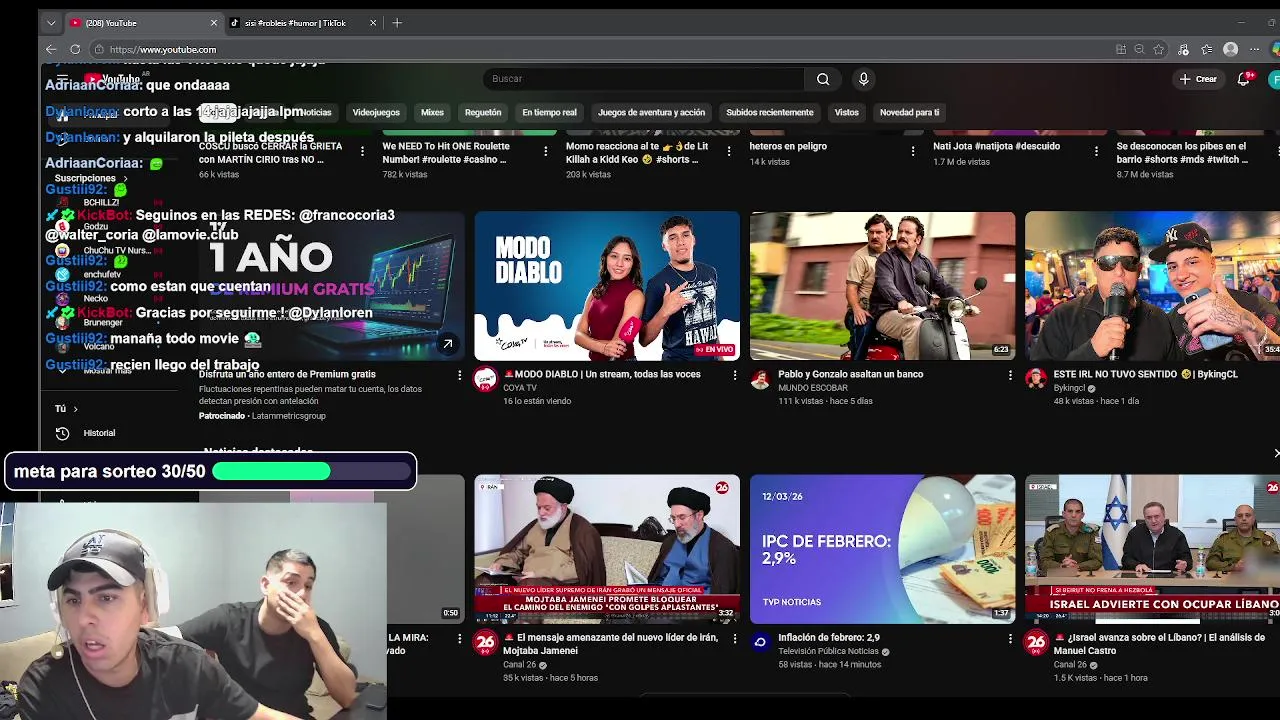Open the MUNDO ESCOBAR channel name link
This screenshot has width=1280, height=720.
click(x=813, y=388)
